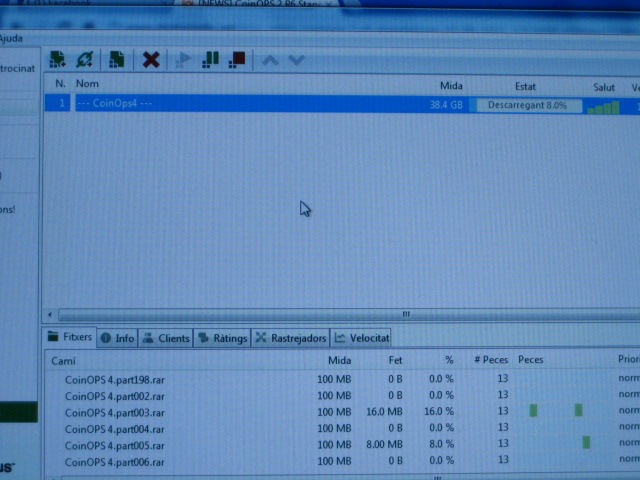Click the red X remove torrent icon
Image resolution: width=640 pixels, height=480 pixels.
[151, 60]
